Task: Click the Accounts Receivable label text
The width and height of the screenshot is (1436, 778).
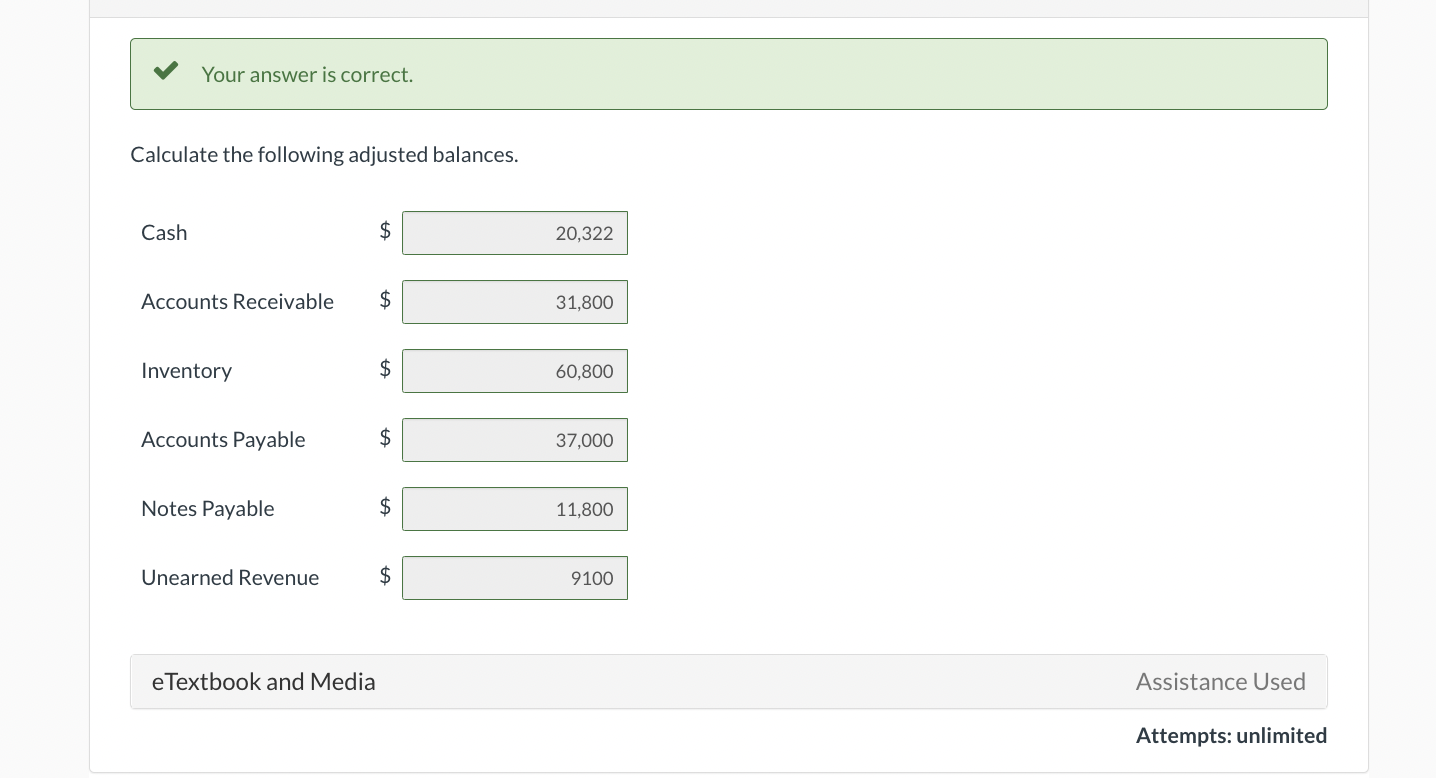Action: (x=237, y=301)
